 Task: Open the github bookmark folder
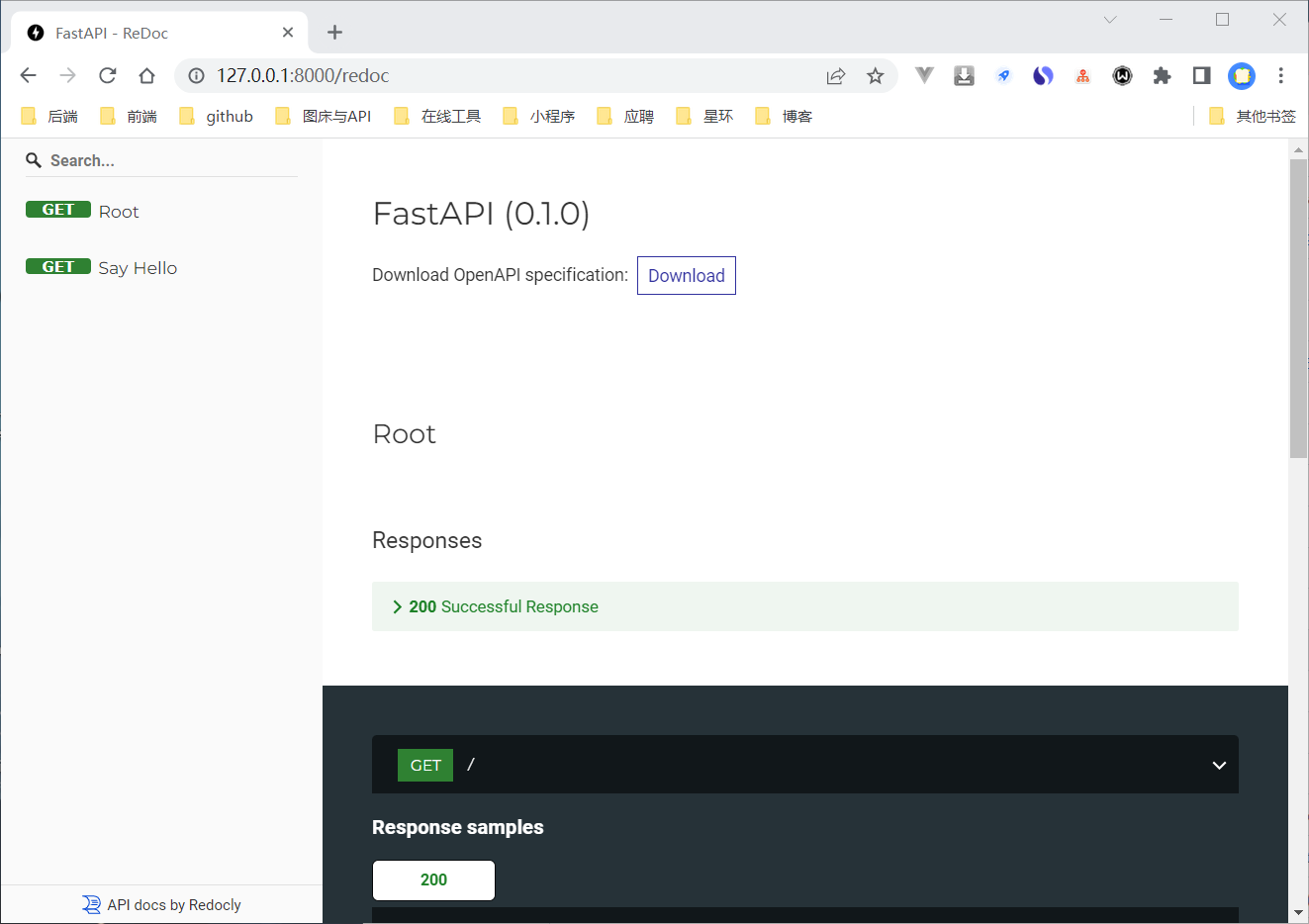pyautogui.click(x=217, y=116)
